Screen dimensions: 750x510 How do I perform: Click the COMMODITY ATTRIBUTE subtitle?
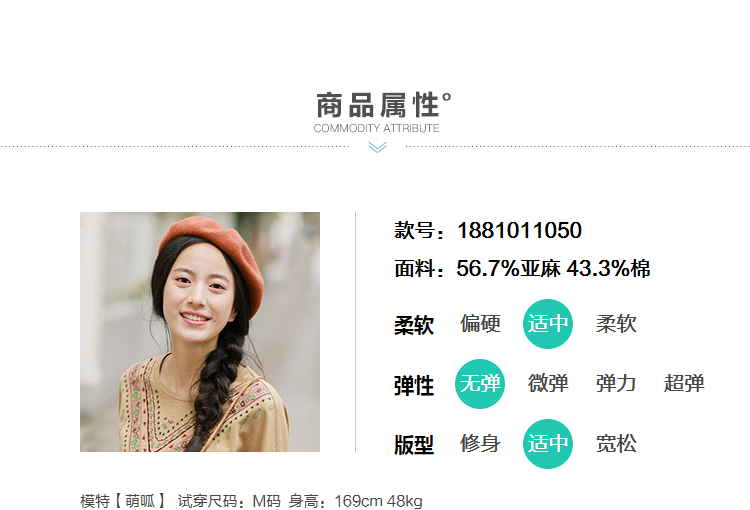(376, 128)
